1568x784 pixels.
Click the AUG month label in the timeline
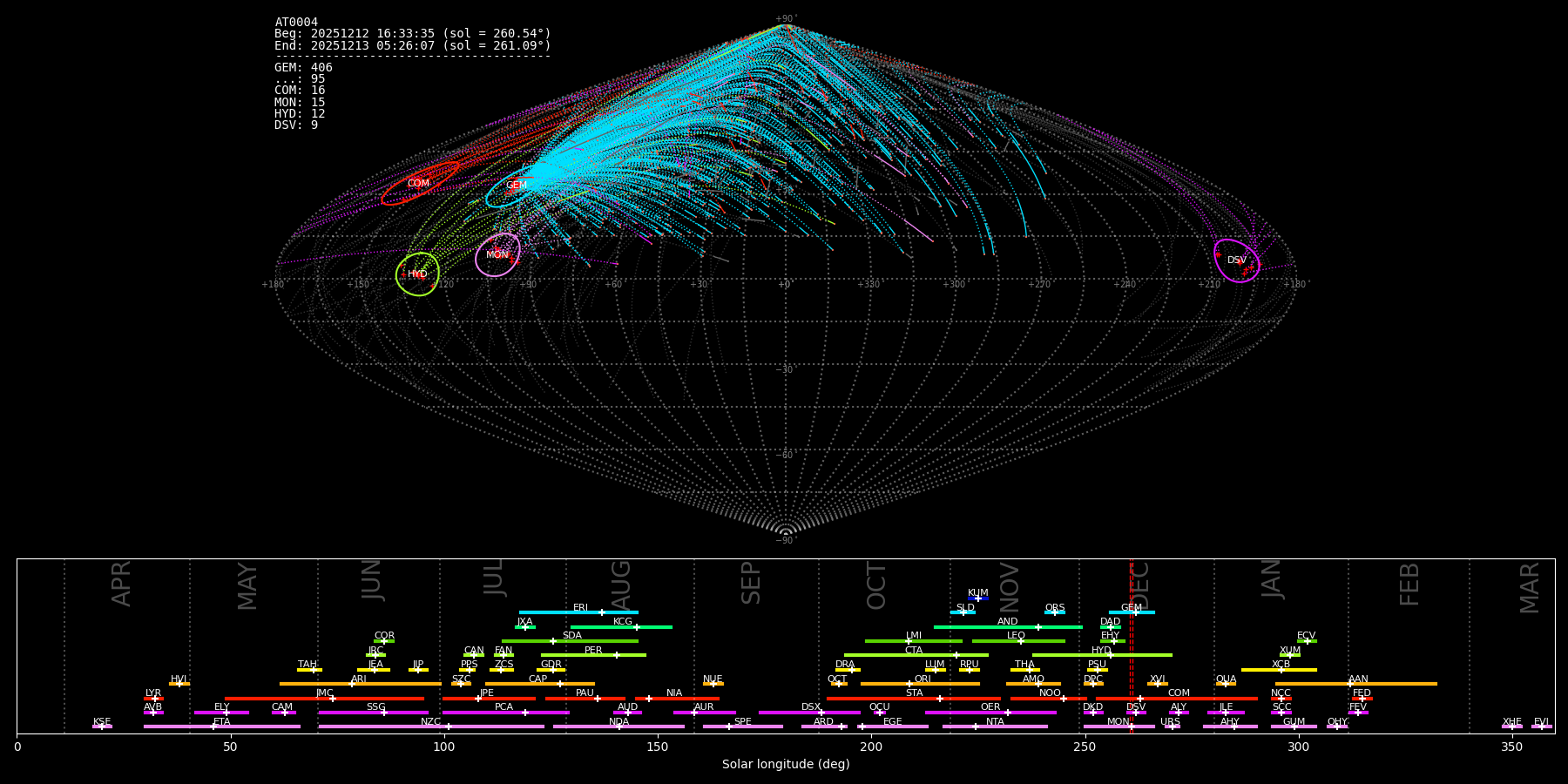click(x=621, y=585)
